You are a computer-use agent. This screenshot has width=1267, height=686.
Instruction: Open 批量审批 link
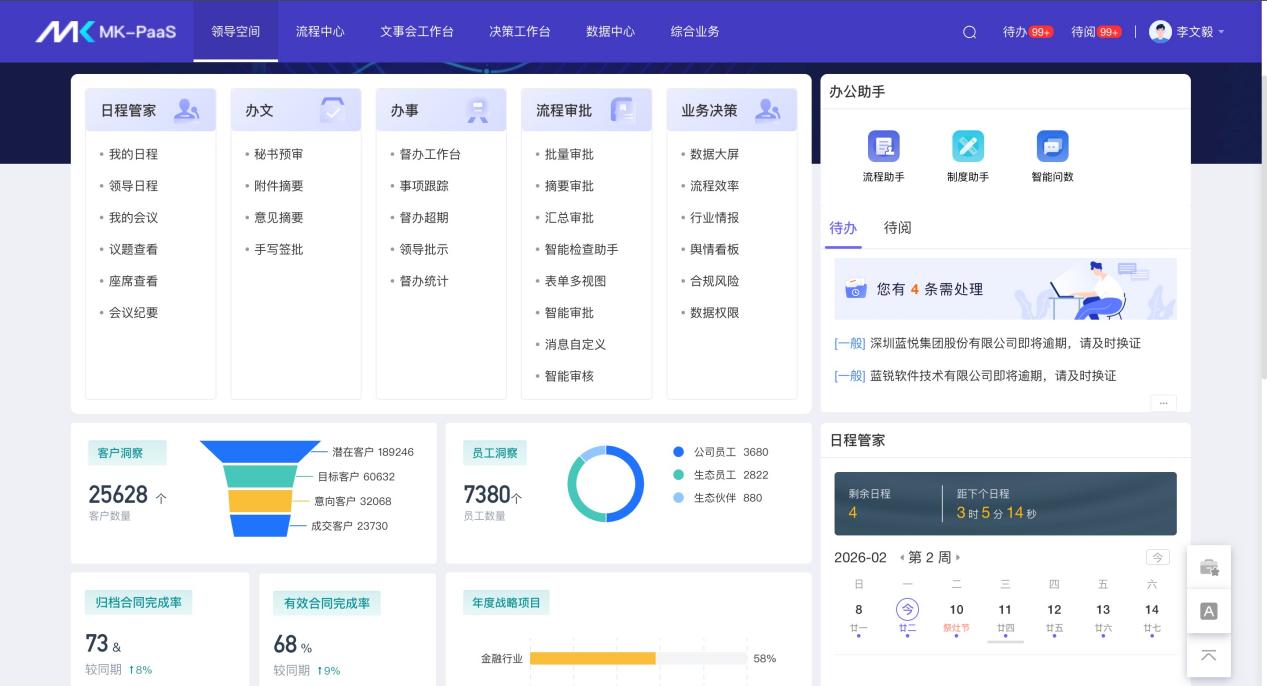click(569, 154)
